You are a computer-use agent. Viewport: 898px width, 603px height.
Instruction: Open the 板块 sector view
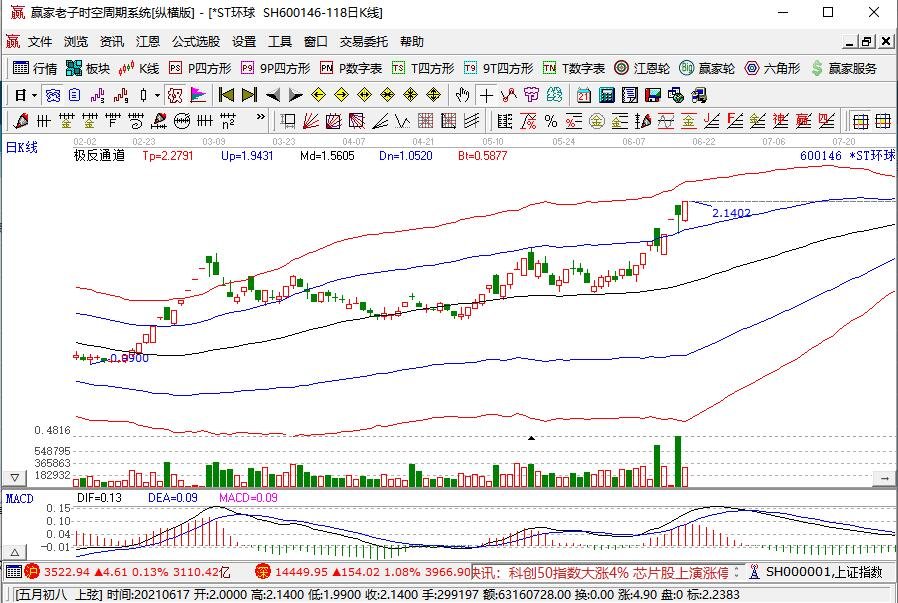click(88, 69)
